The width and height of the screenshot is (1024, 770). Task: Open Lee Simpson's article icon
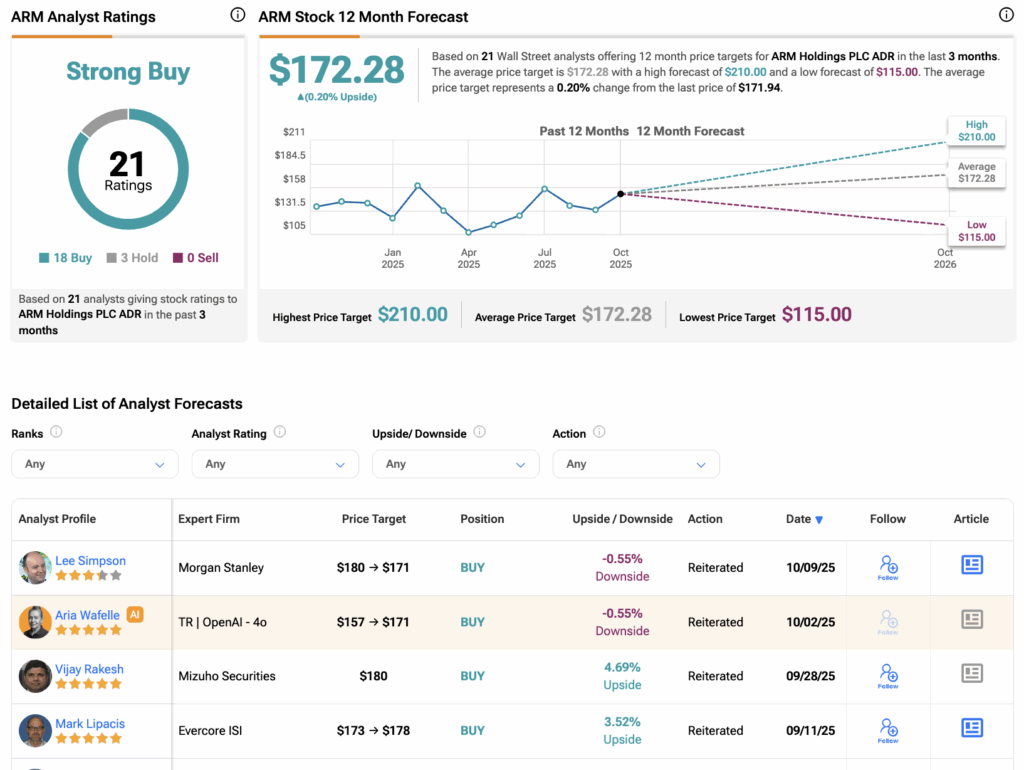click(971, 565)
